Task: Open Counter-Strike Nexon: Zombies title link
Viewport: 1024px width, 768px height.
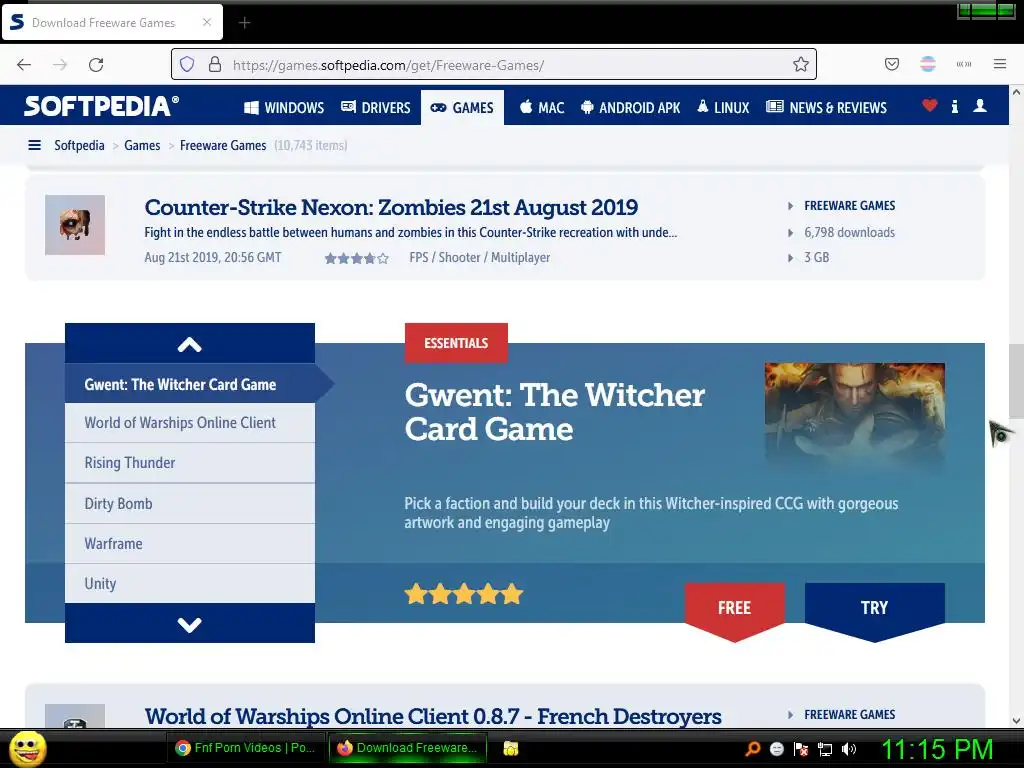Action: click(391, 207)
